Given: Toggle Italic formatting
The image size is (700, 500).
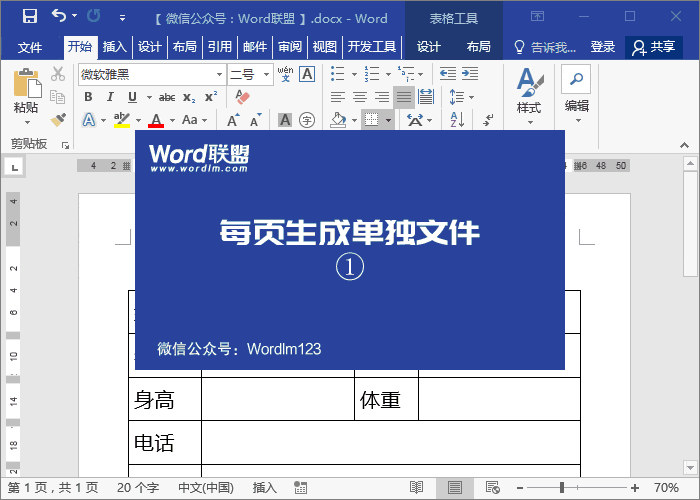Looking at the screenshot, I should coord(110,96).
